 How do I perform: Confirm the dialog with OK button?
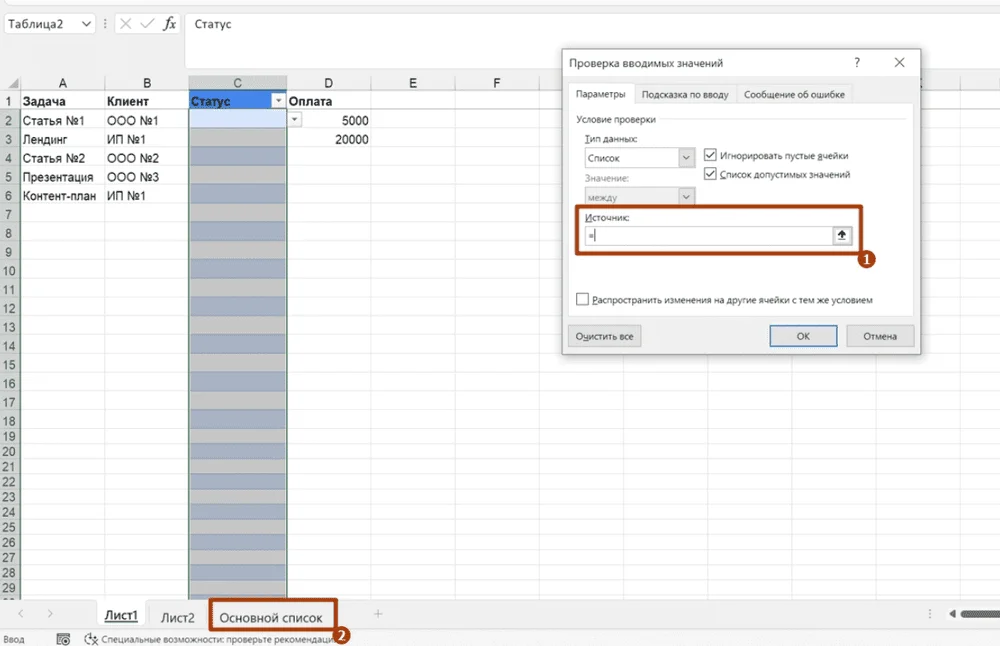click(x=803, y=336)
